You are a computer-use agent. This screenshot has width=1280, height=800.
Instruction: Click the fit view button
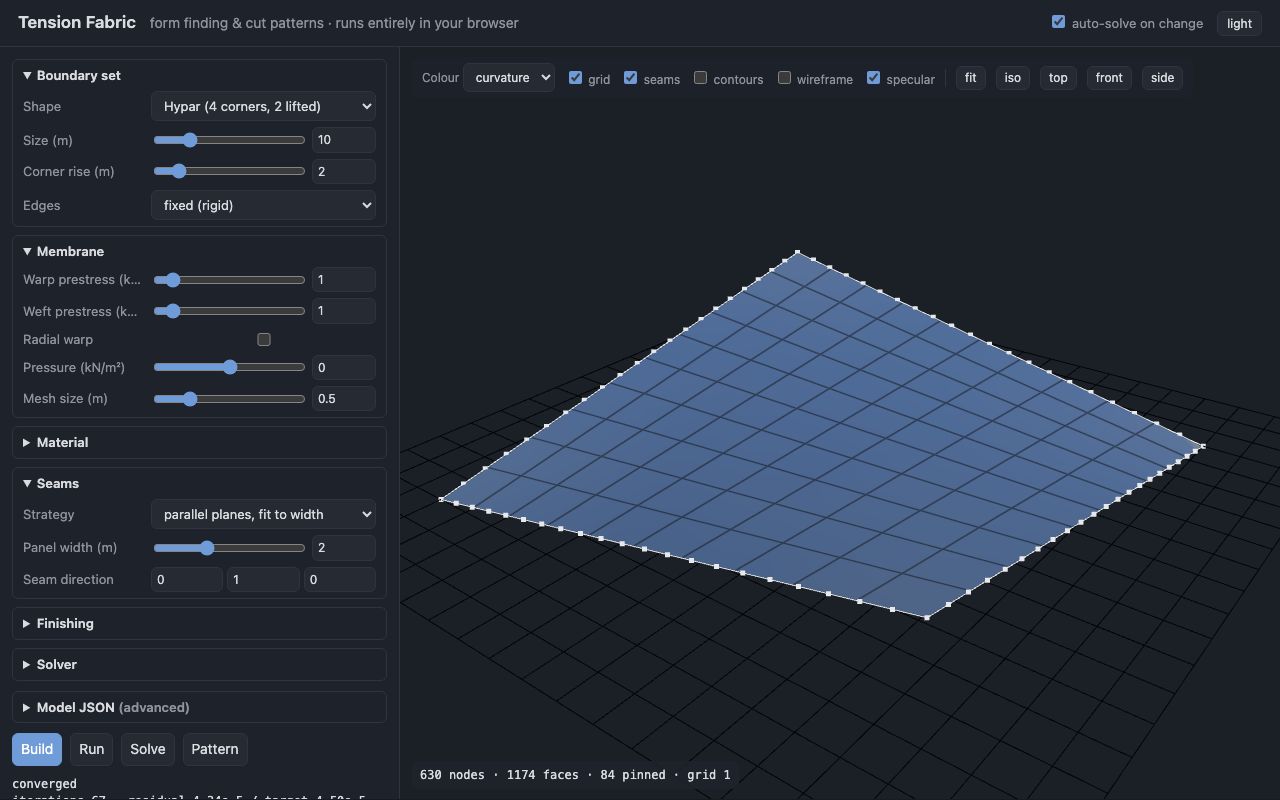tap(970, 77)
